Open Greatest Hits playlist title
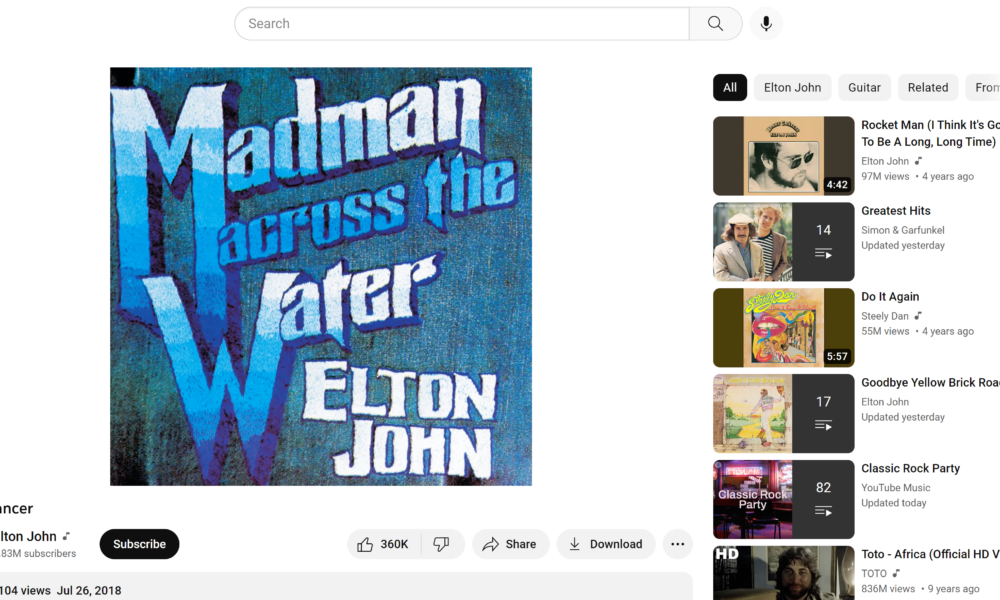Screen dimensions: 1000x600 click(895, 210)
